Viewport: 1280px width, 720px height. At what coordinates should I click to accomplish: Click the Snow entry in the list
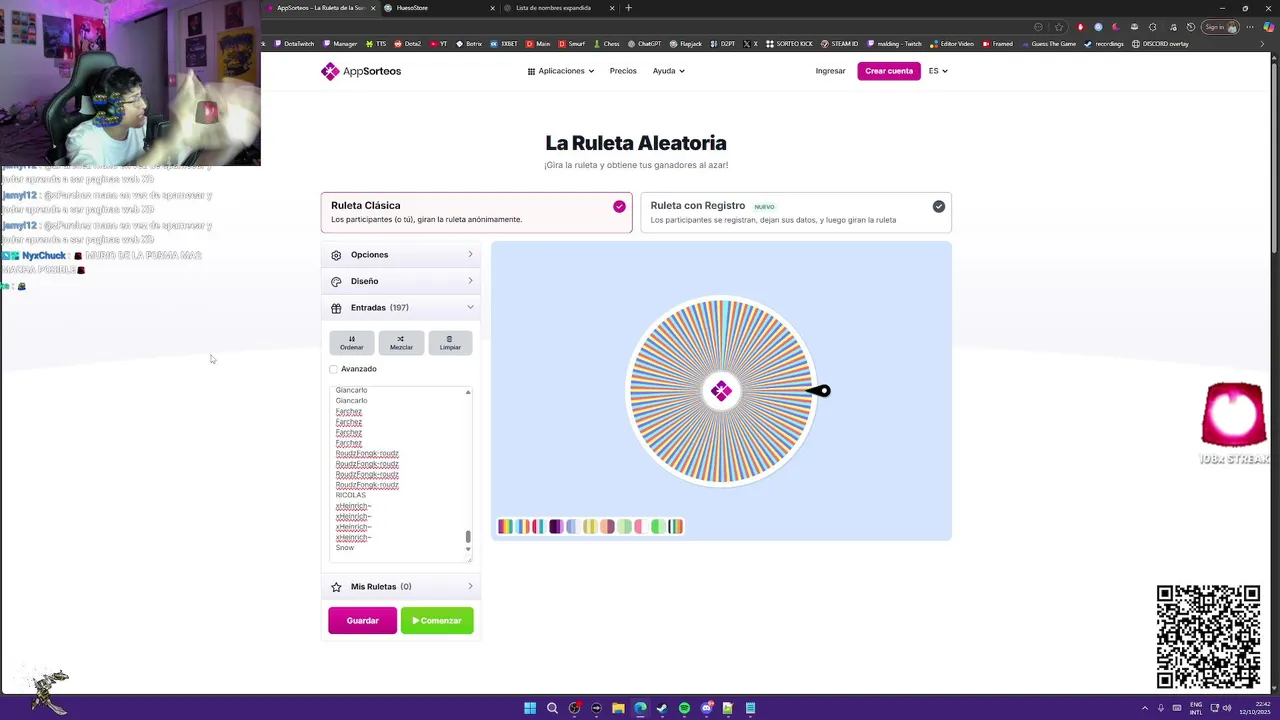(345, 548)
